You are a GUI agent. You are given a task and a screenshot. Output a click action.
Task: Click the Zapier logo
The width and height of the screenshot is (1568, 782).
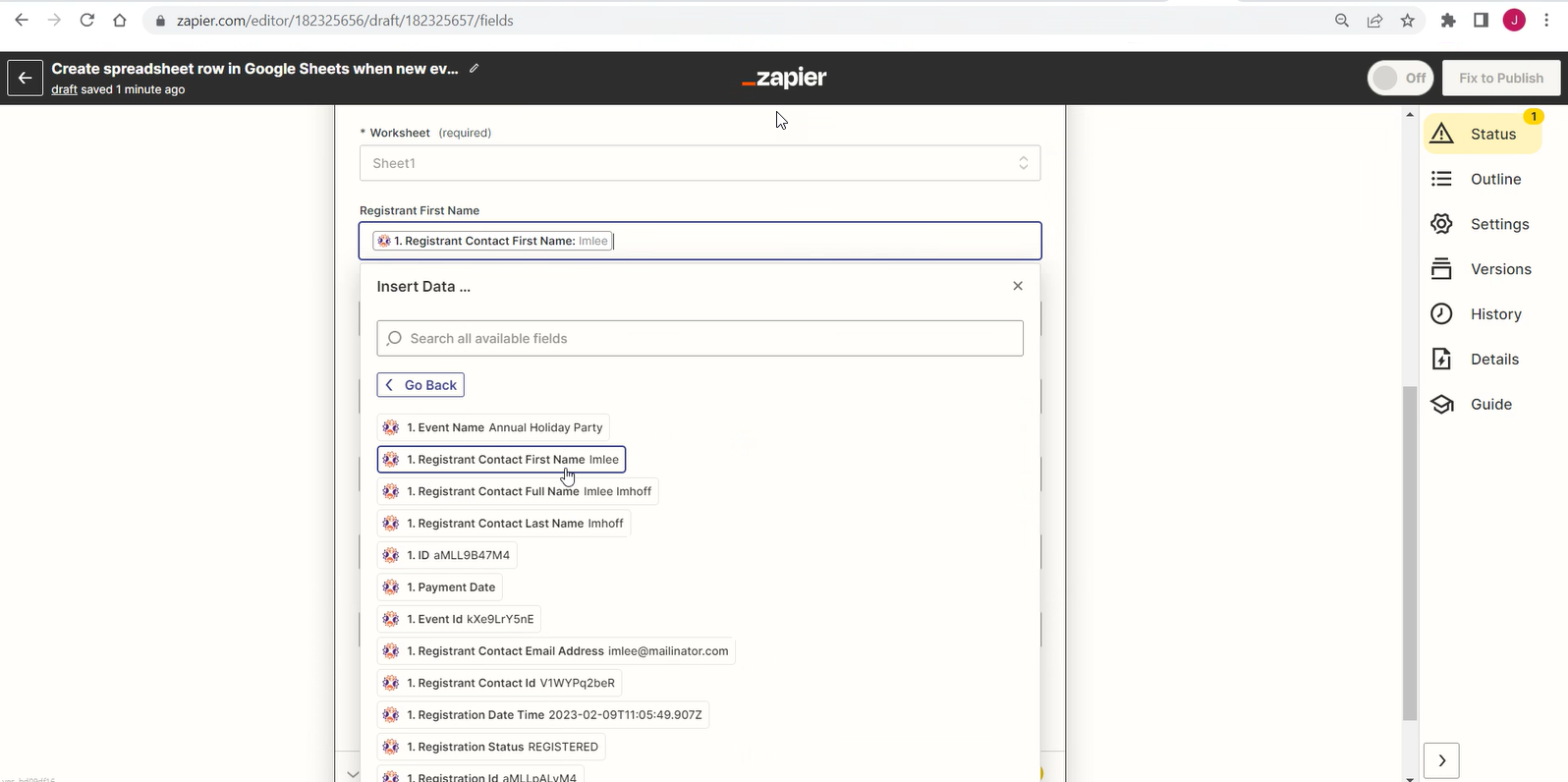(784, 78)
